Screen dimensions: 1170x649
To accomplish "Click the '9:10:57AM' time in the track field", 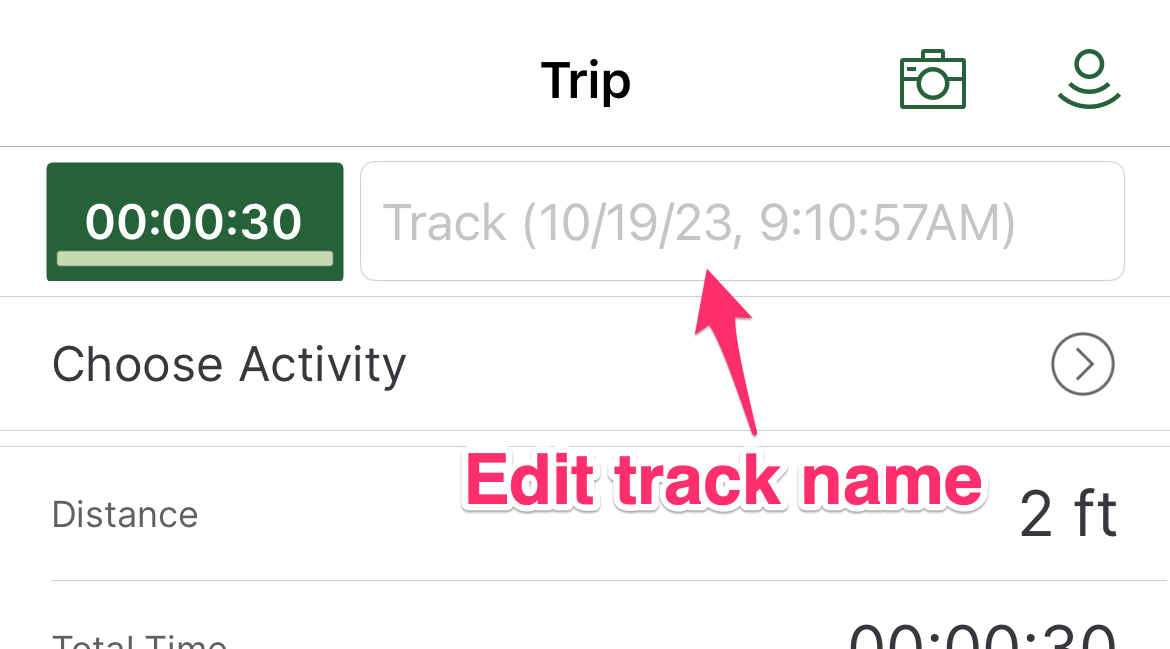I will pos(878,223).
